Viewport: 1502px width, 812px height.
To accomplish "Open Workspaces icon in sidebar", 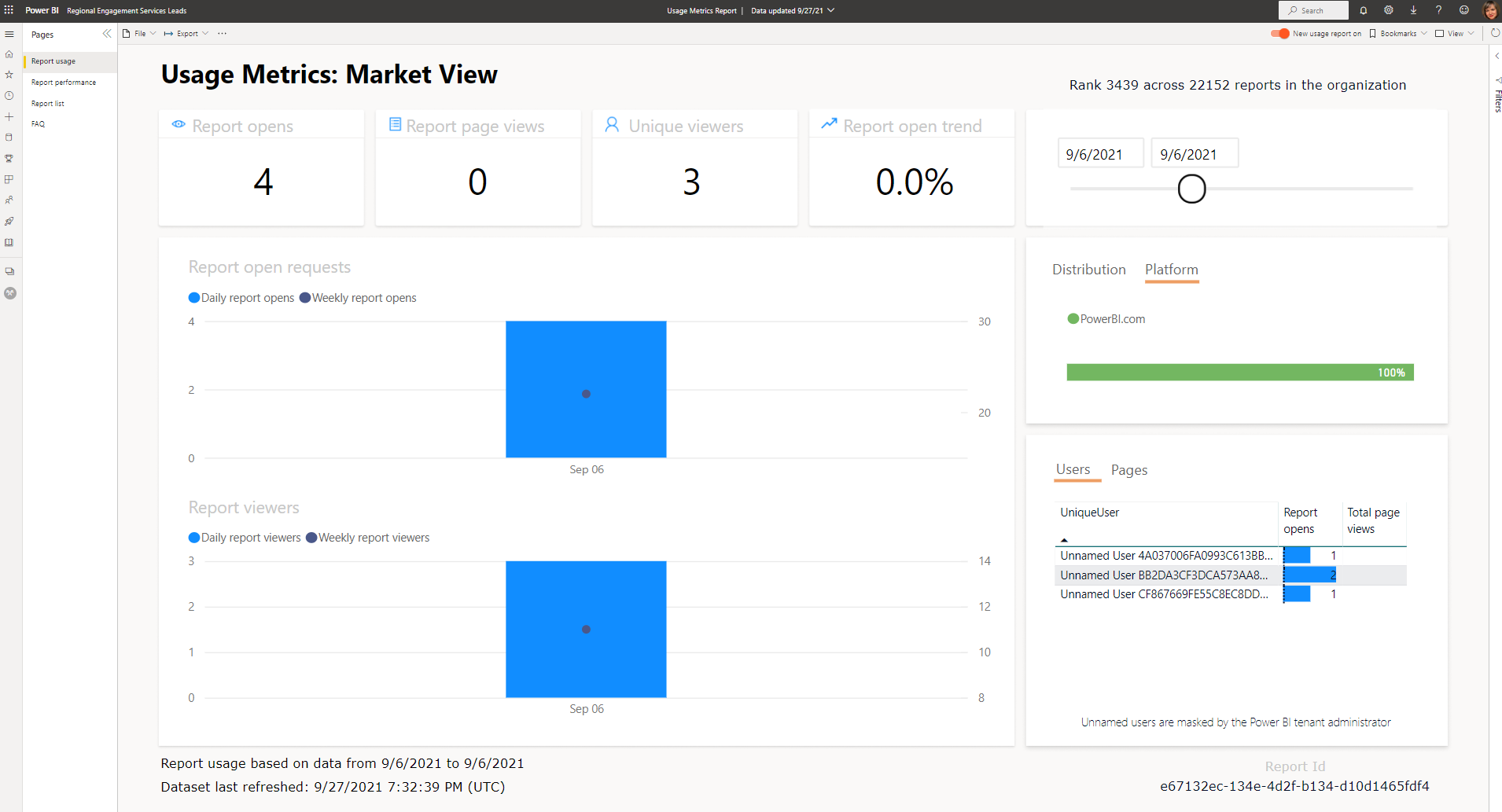I will (x=9, y=271).
